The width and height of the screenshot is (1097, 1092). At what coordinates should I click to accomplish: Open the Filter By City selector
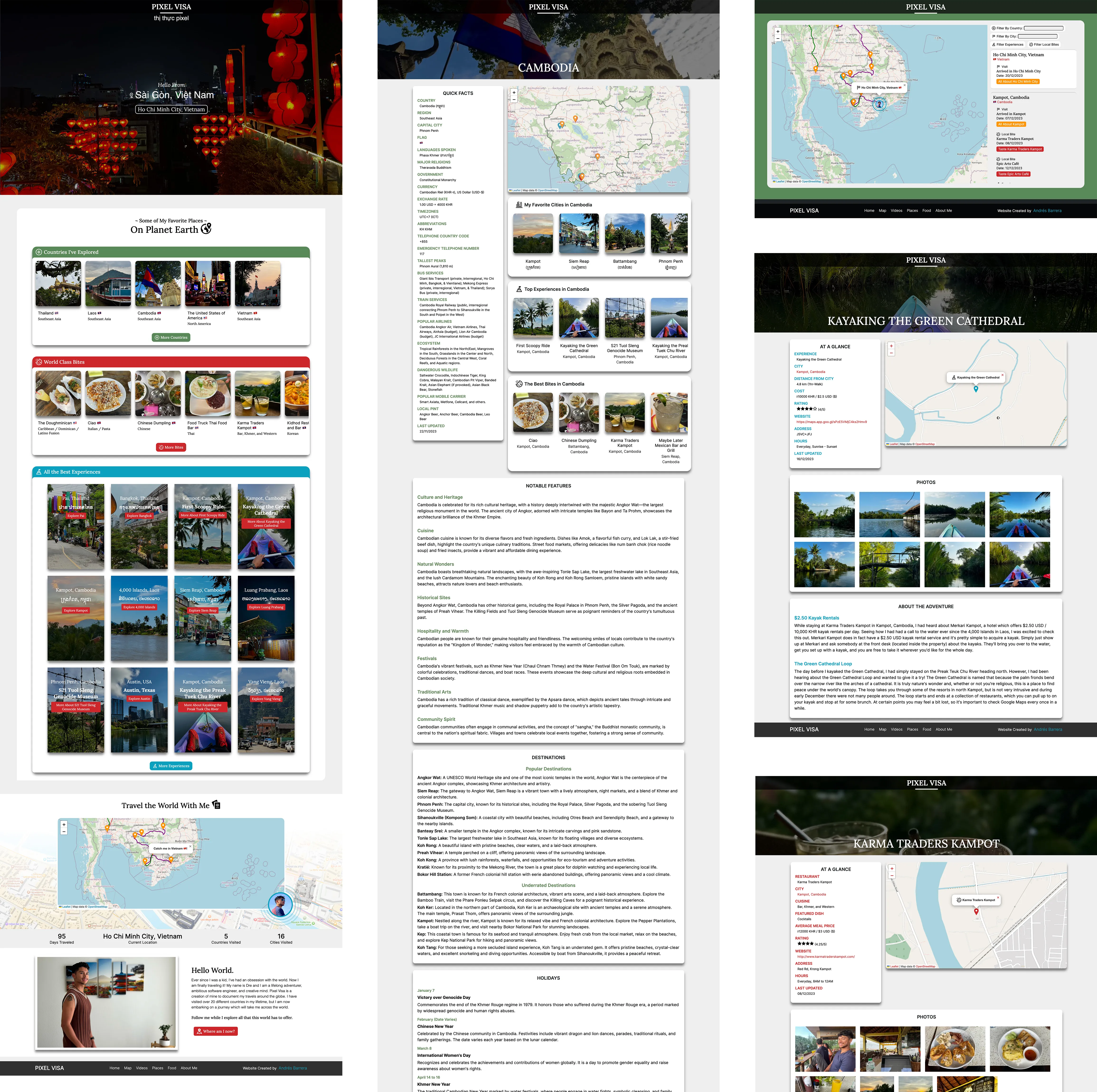coord(1037,36)
